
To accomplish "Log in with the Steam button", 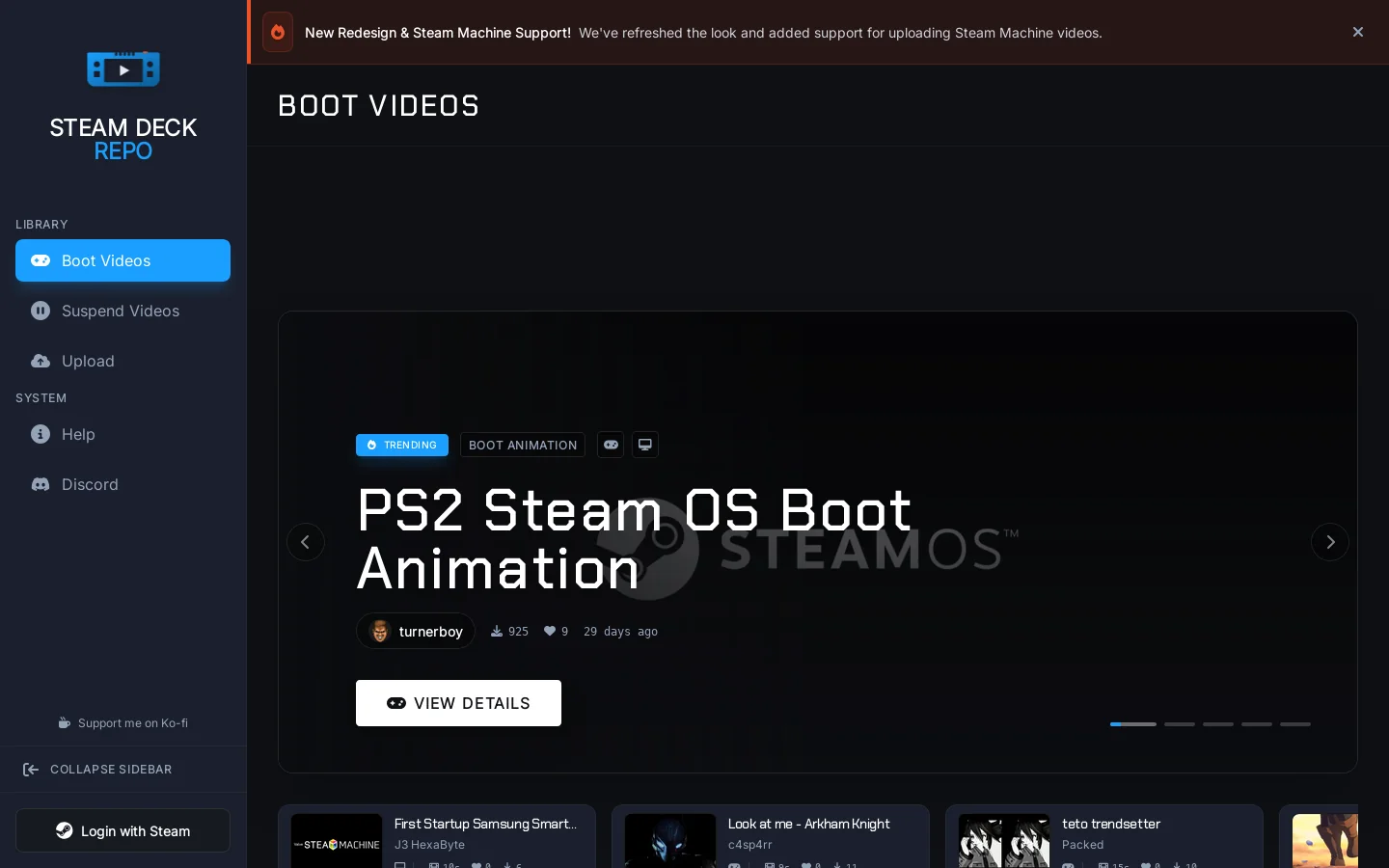I will [123, 830].
